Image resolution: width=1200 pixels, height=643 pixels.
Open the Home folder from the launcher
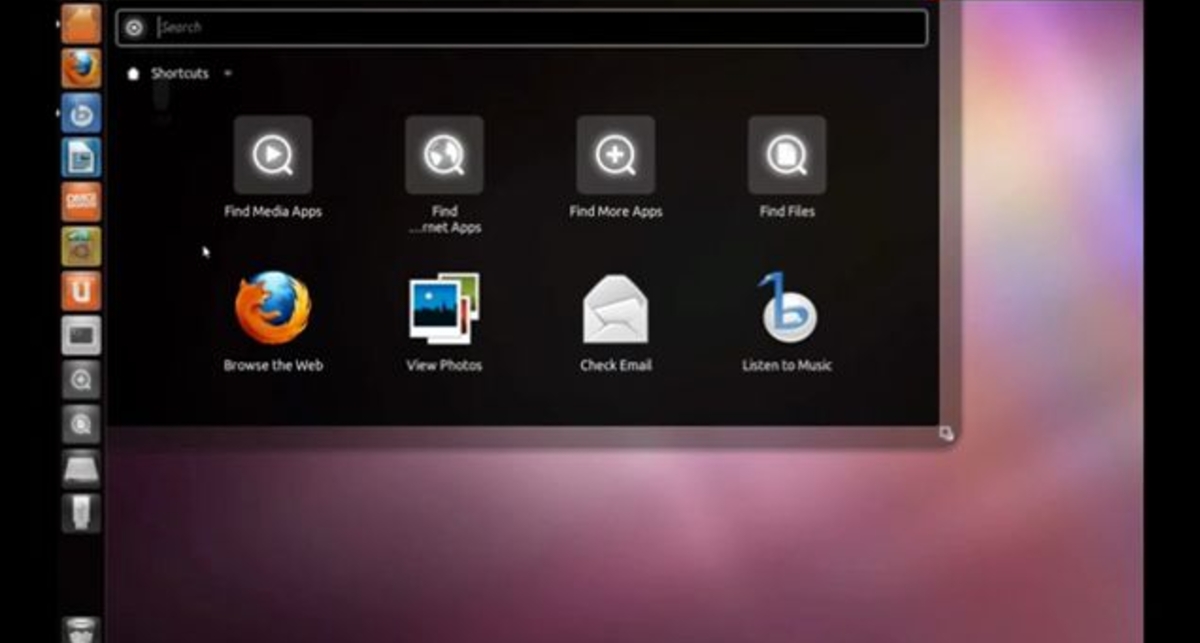coord(80,22)
